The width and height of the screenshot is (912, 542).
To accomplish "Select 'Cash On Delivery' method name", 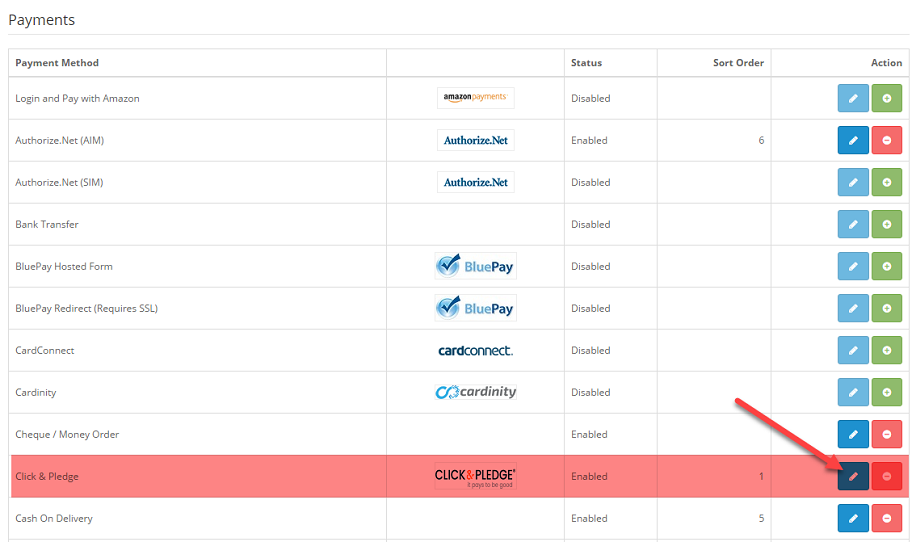I will tap(54, 518).
